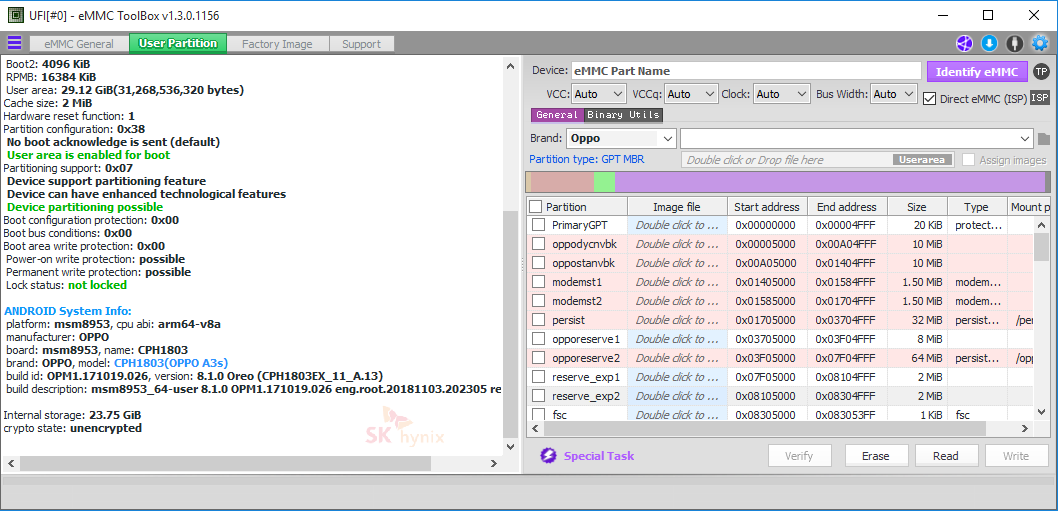
Task: Switch to the Binary Utils sub-tab
Action: pos(623,115)
